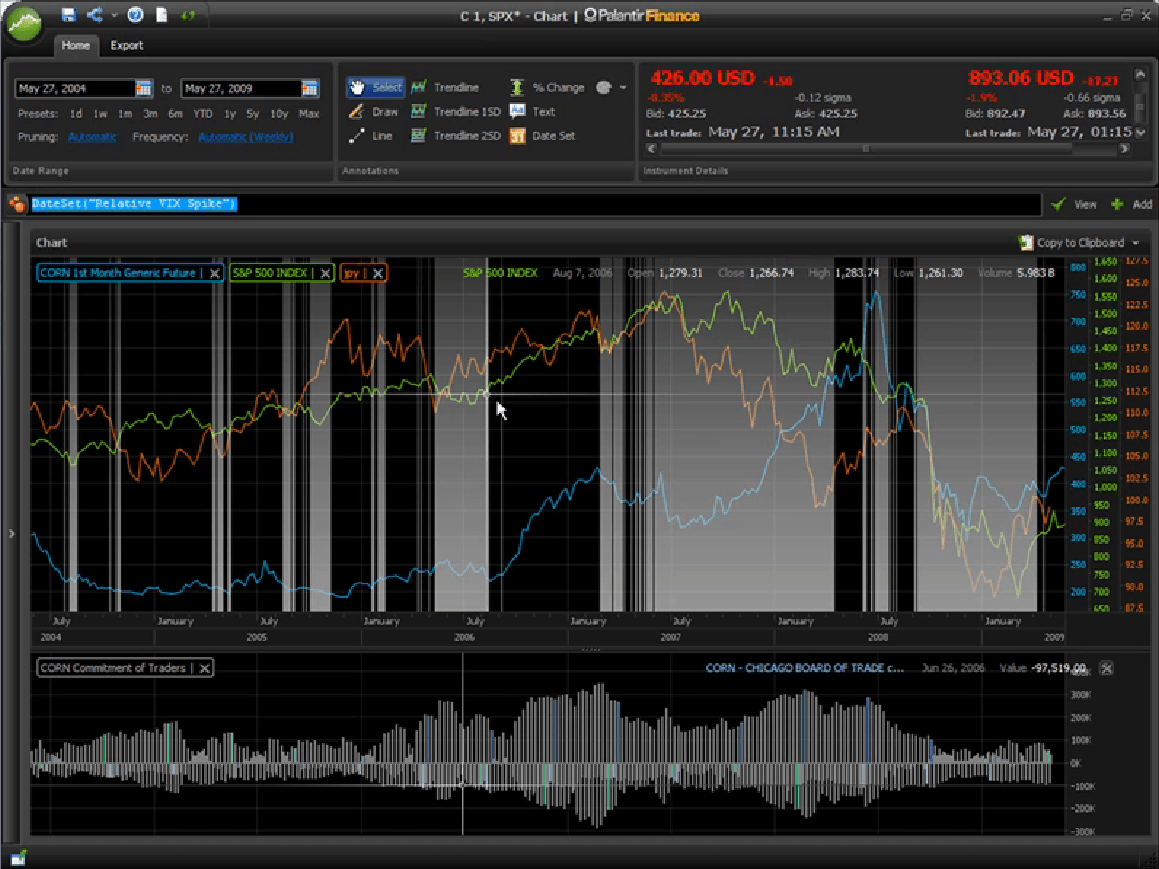Image resolution: width=1159 pixels, height=869 pixels.
Task: Select the 5y date preset
Action: 253,114
